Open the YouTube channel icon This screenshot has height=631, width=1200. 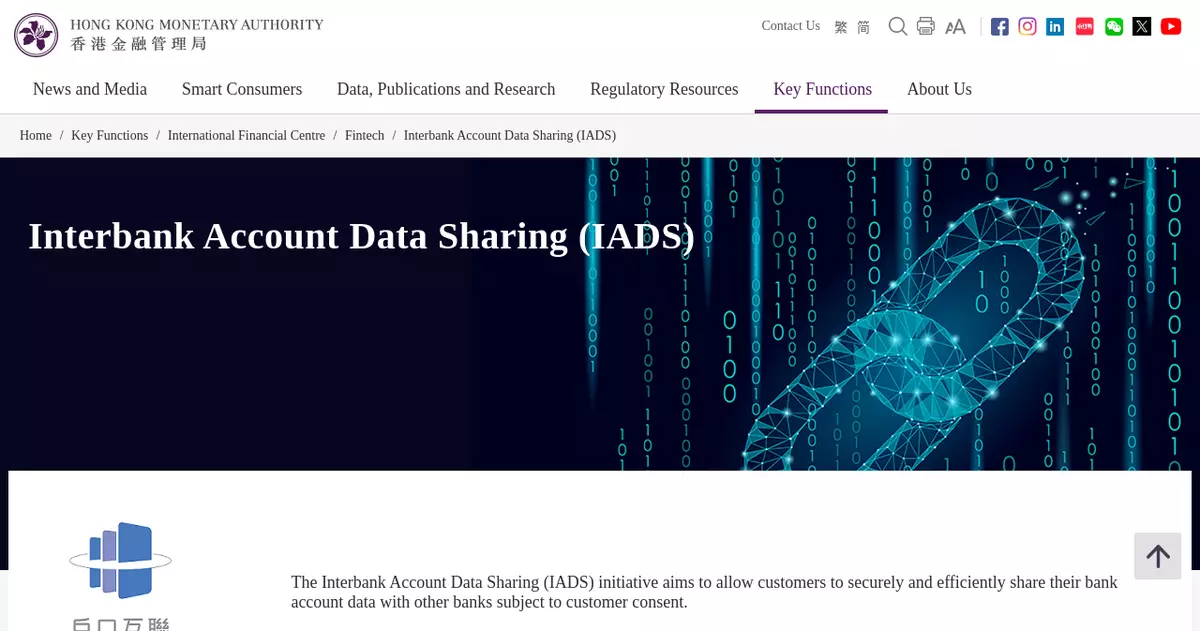(1171, 27)
